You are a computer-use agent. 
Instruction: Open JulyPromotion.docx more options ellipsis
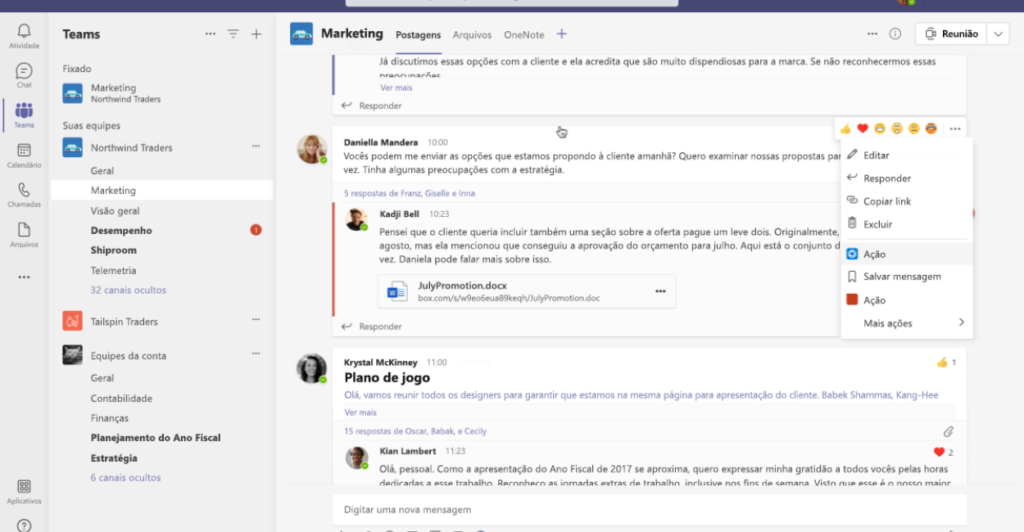(x=660, y=291)
